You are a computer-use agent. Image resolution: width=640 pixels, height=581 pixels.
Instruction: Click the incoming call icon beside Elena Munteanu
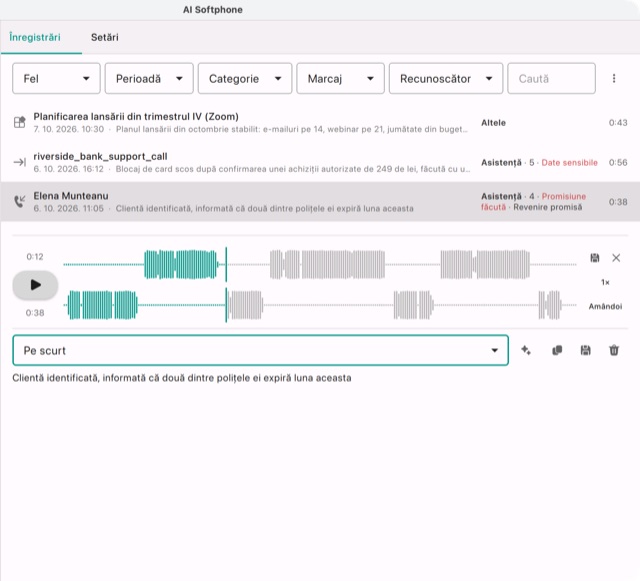(20, 201)
